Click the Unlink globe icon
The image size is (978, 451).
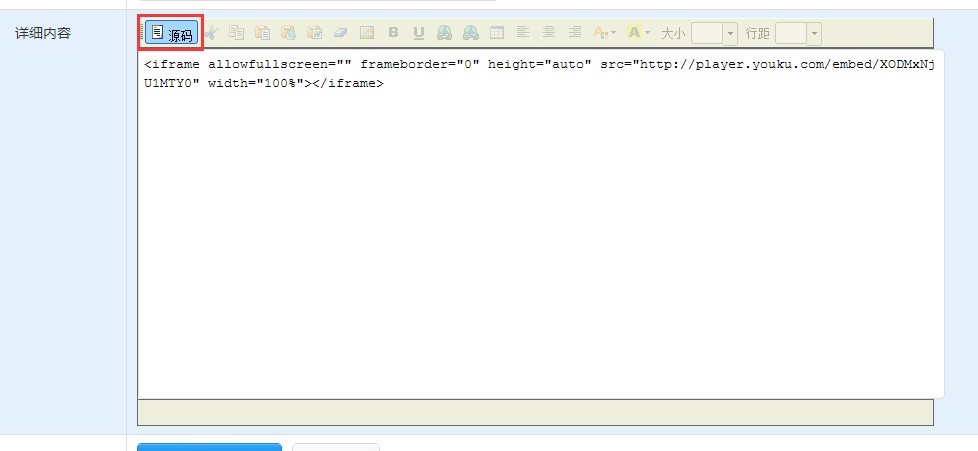[471, 32]
